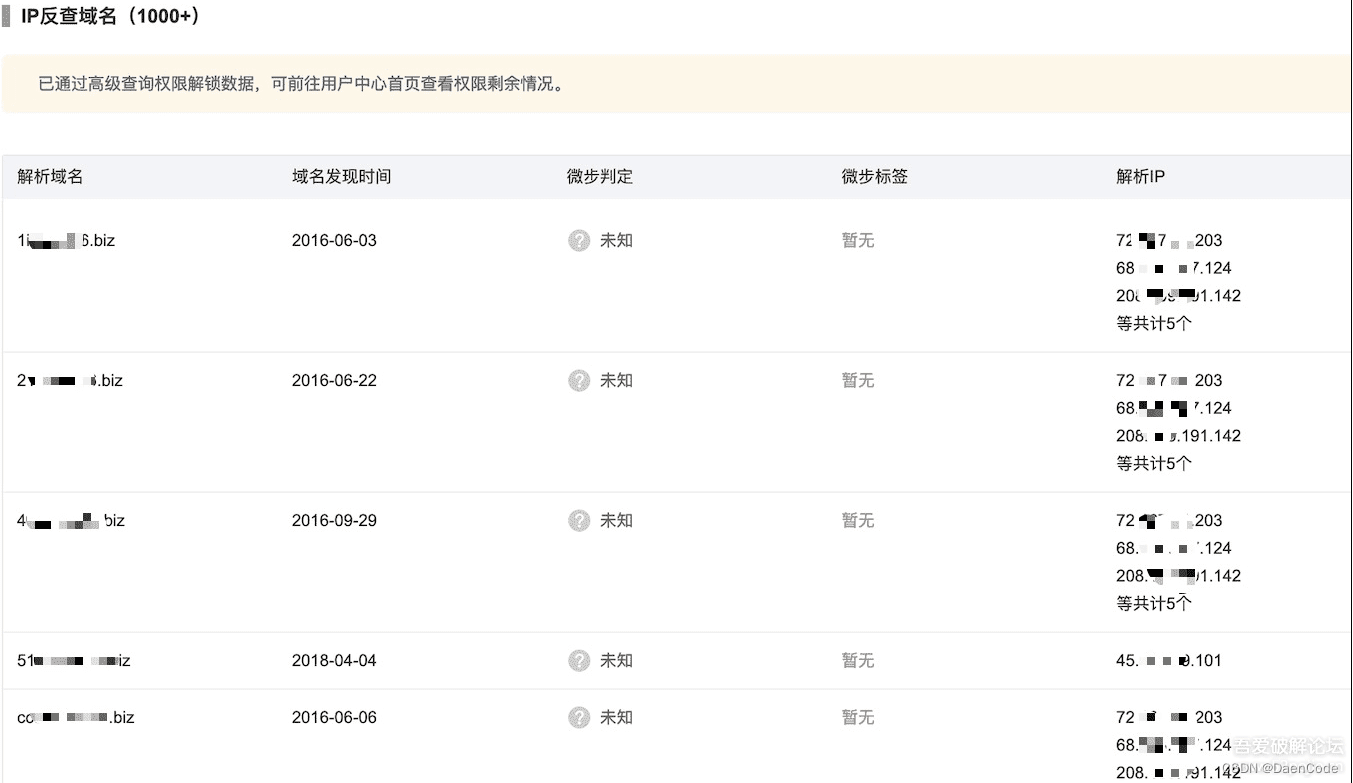Click the 解析域名 column header
The width and height of the screenshot is (1353, 783).
coord(50,176)
